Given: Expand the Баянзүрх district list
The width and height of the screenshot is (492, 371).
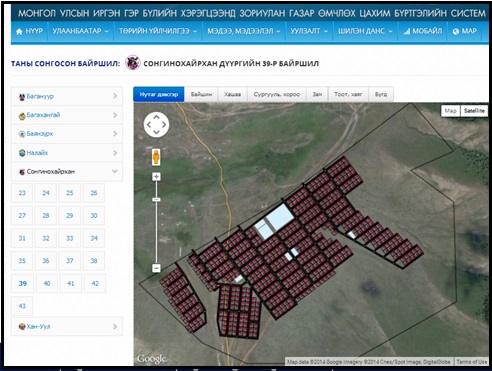Looking at the screenshot, I should click(x=67, y=134).
